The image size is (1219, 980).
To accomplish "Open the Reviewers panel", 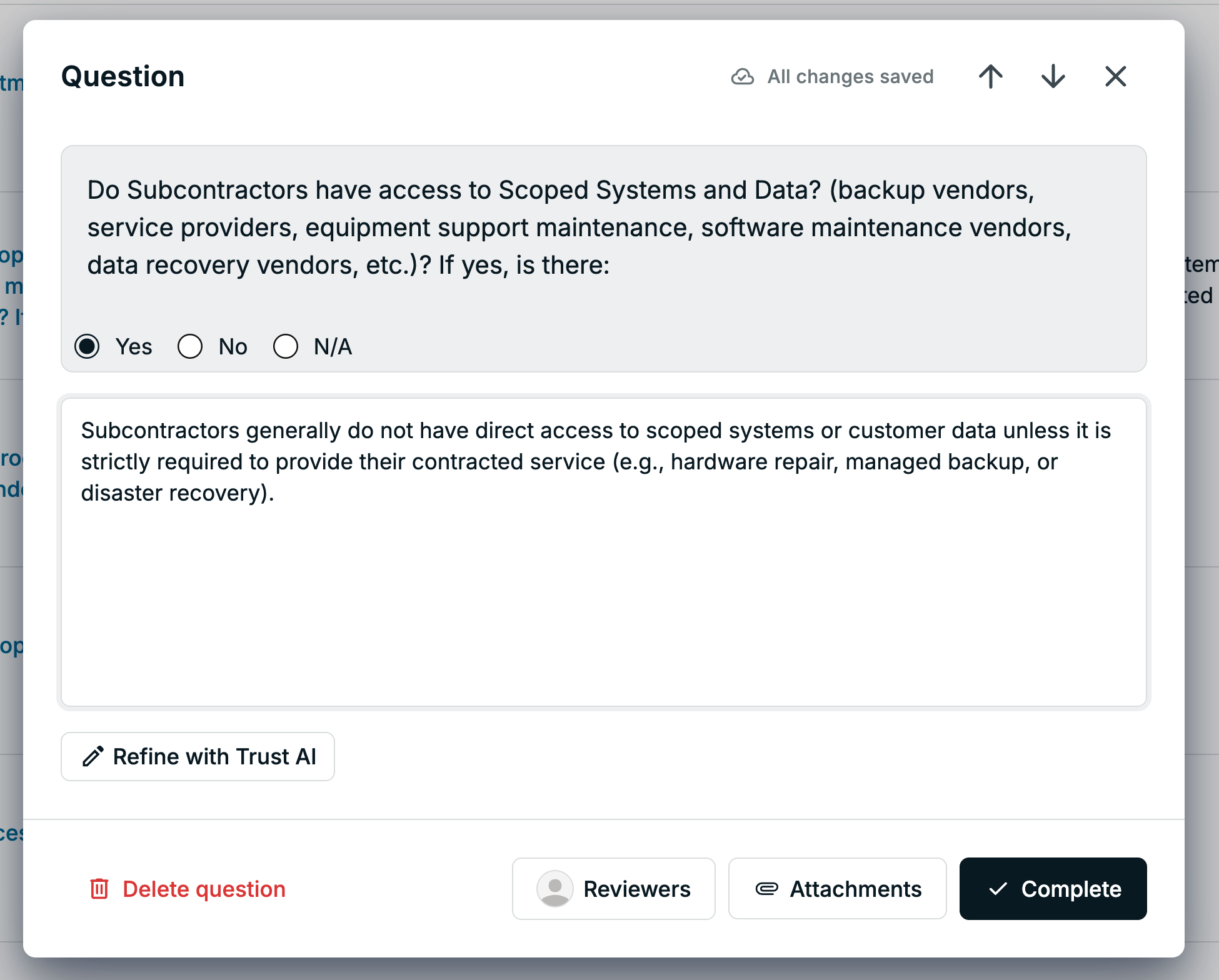I will click(613, 889).
